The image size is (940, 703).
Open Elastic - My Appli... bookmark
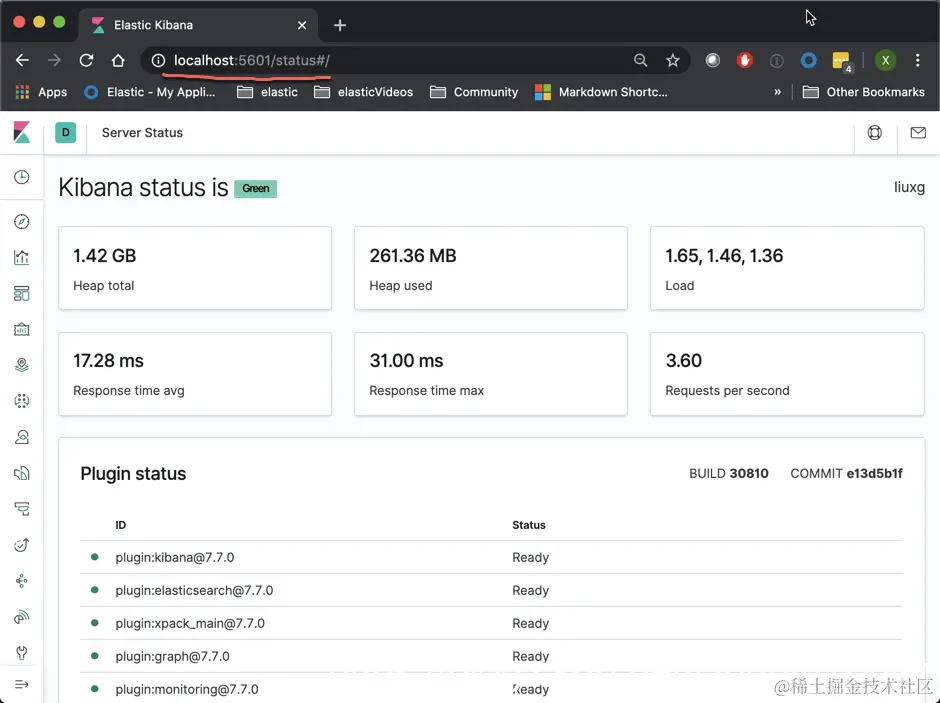[149, 92]
